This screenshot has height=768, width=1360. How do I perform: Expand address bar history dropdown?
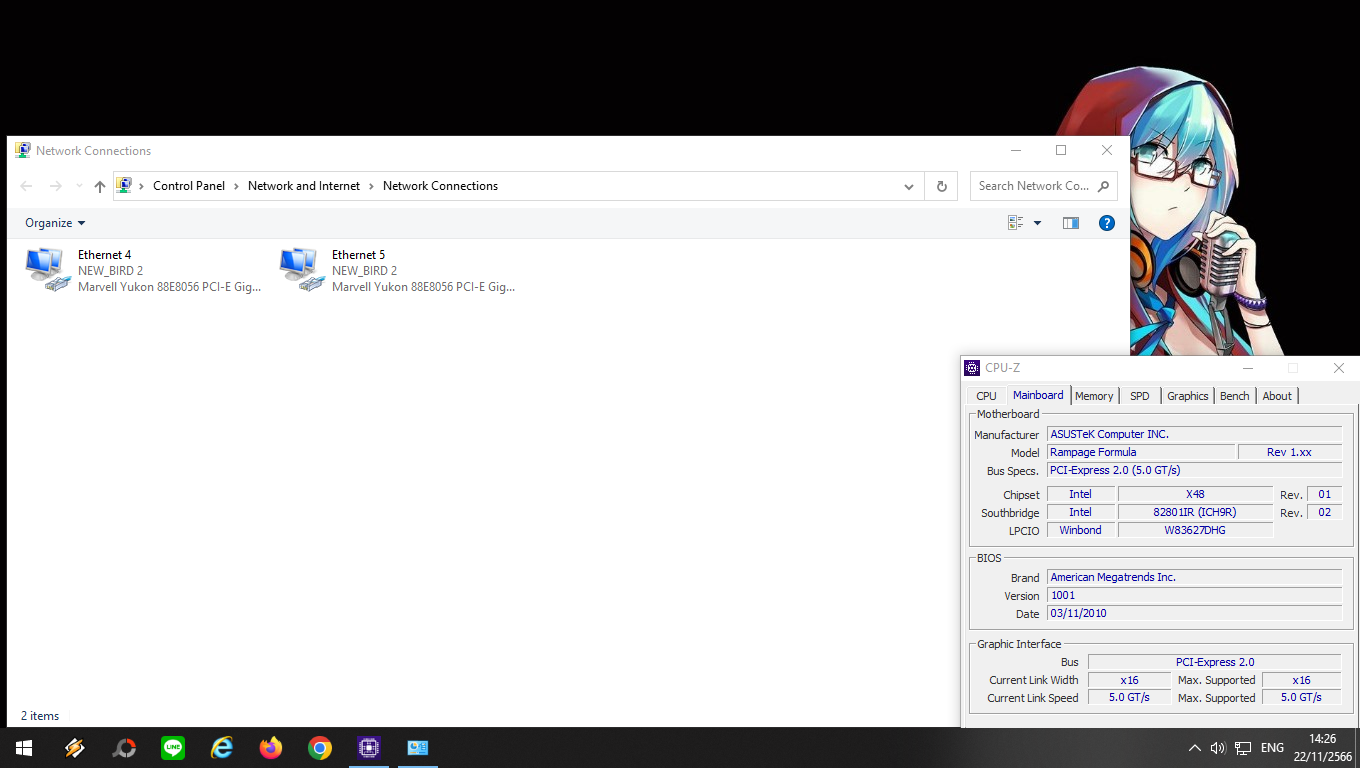coord(909,186)
